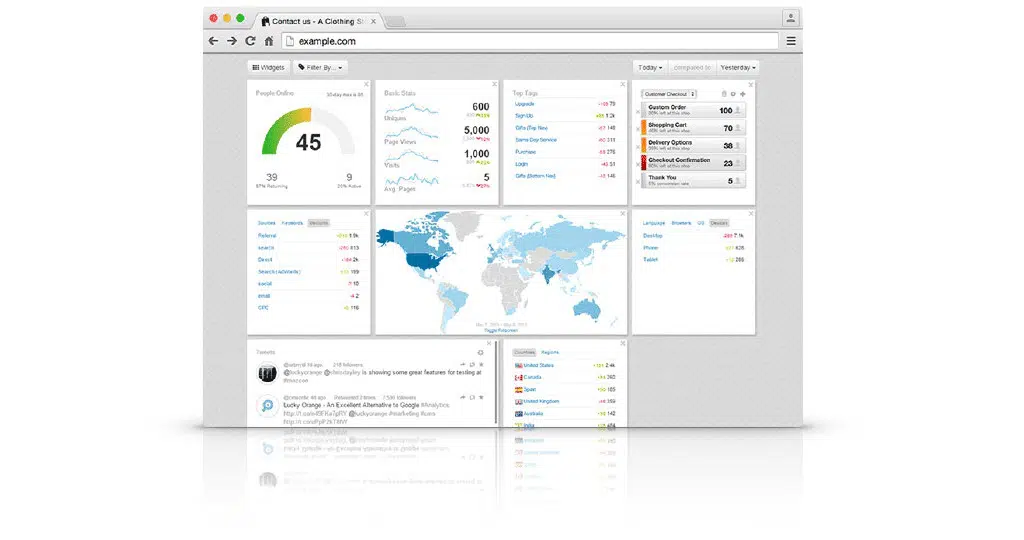Viewport: 1024px width, 540px height.
Task: Open the Tweets widget settings gear
Action: point(480,353)
